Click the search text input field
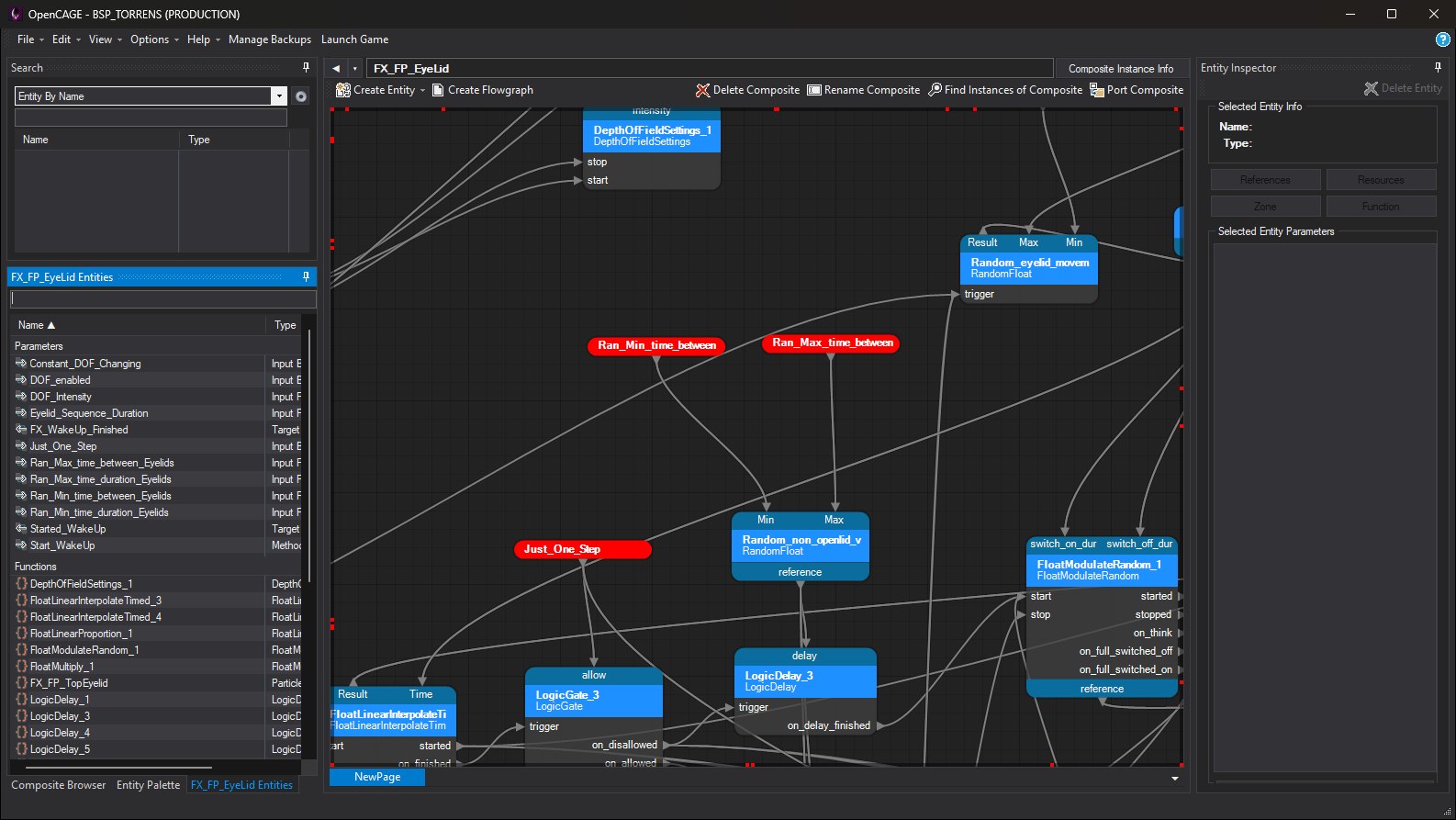 (151, 118)
